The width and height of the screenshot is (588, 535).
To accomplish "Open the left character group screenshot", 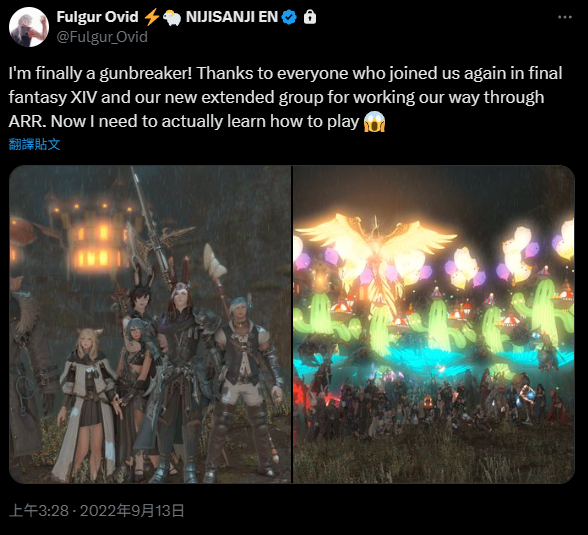I will coord(150,324).
